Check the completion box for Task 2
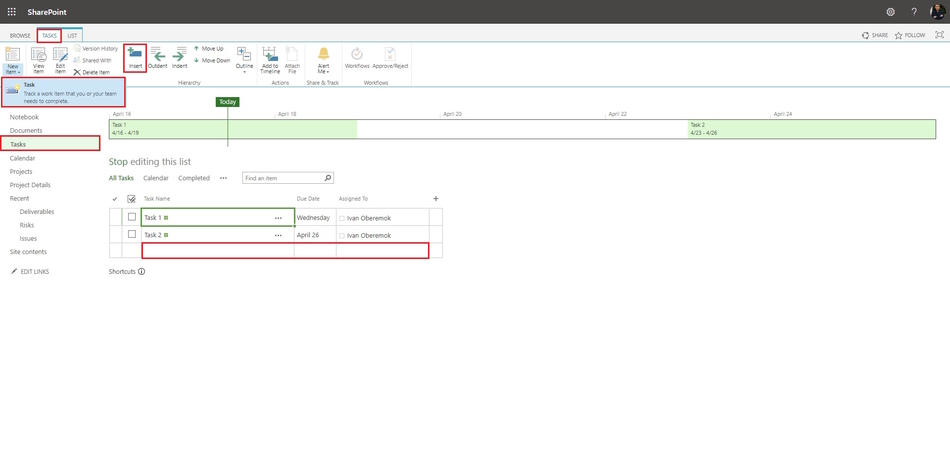This screenshot has width=950, height=468. coord(131,234)
